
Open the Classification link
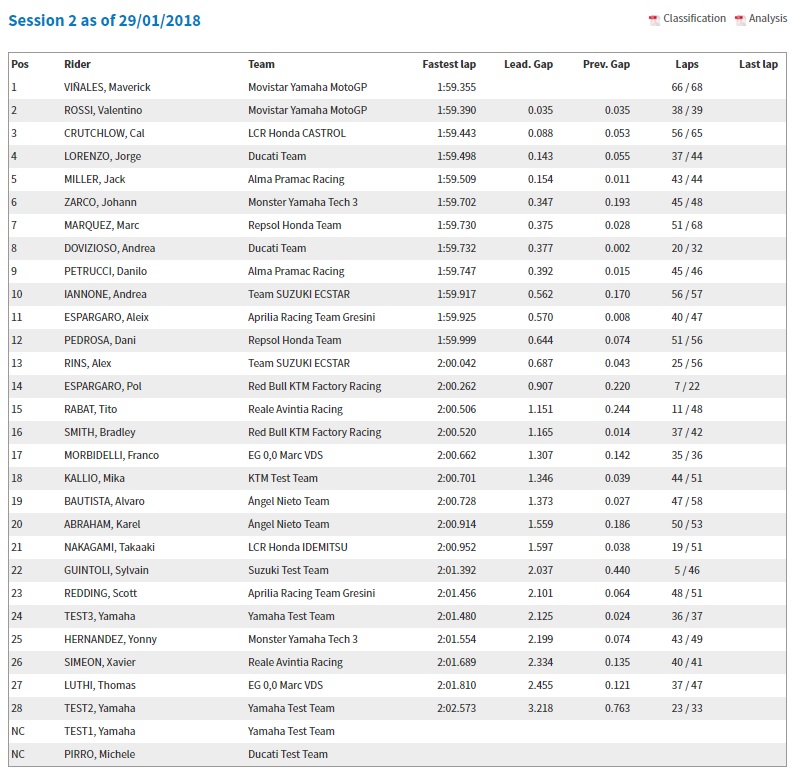click(694, 18)
